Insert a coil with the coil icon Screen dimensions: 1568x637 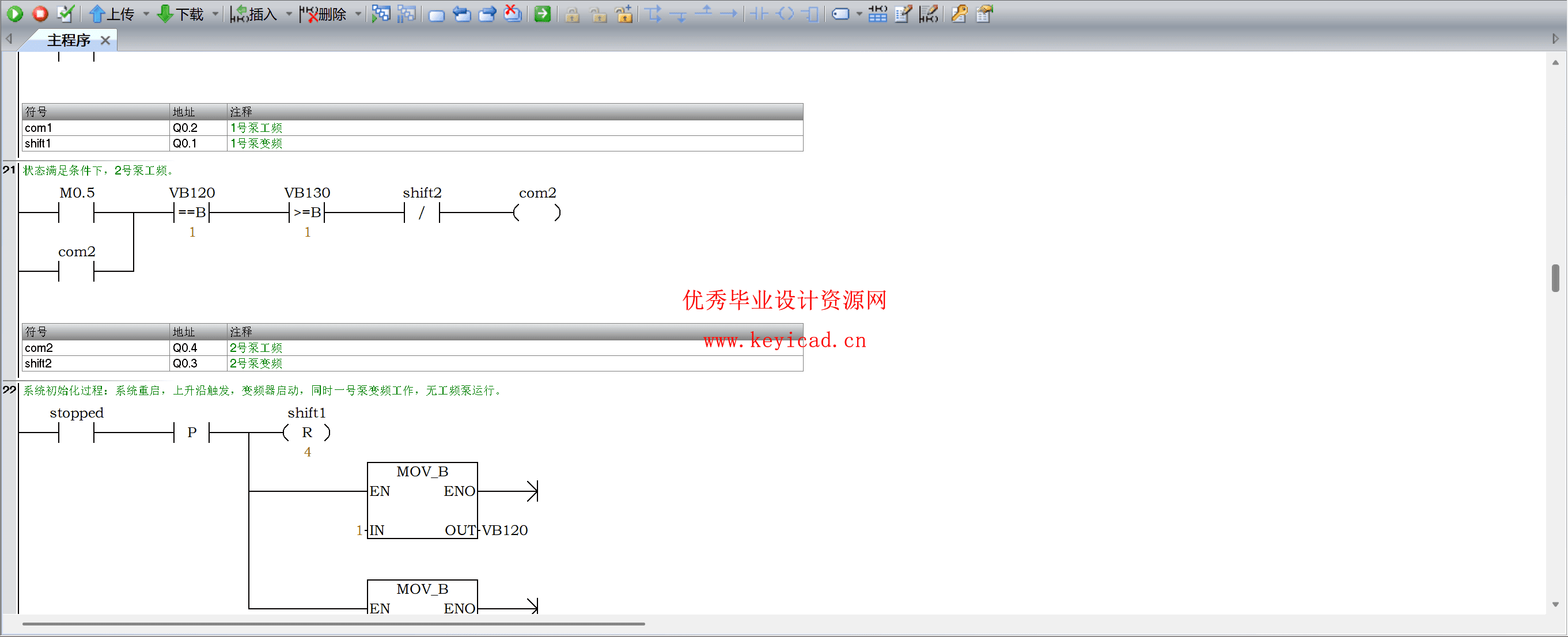tap(786, 13)
